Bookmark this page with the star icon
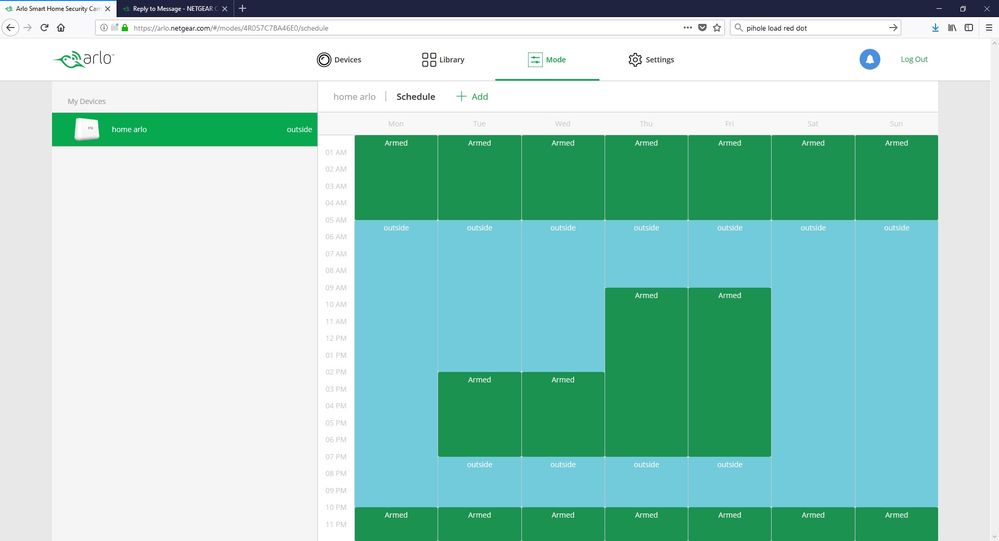 coord(717,27)
